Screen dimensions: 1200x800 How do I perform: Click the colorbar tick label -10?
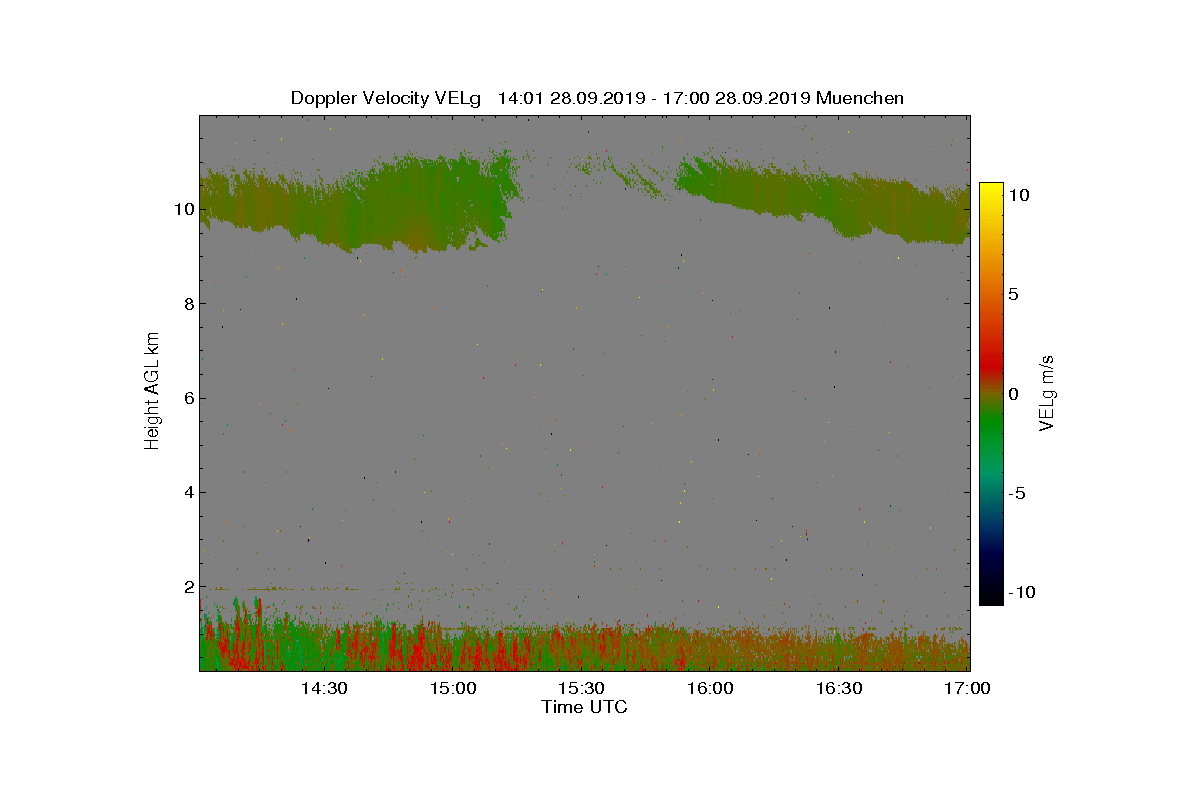pyautogui.click(x=1022, y=592)
